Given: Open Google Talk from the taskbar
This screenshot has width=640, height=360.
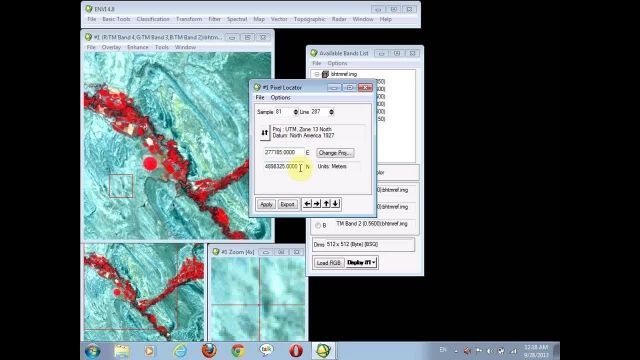Looking at the screenshot, I should point(267,350).
